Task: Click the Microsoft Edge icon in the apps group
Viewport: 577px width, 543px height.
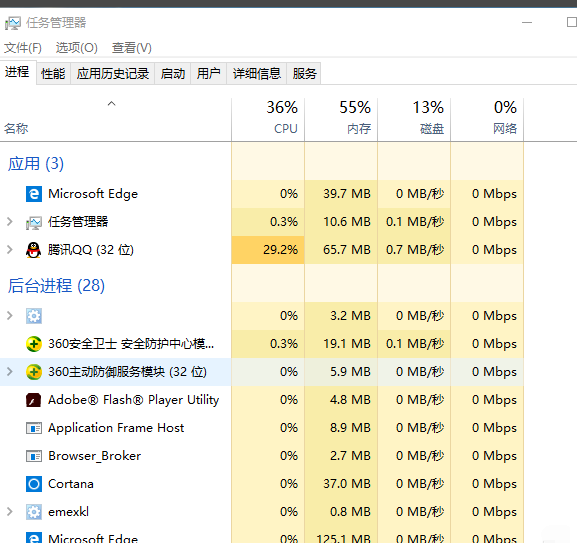Action: [34, 194]
